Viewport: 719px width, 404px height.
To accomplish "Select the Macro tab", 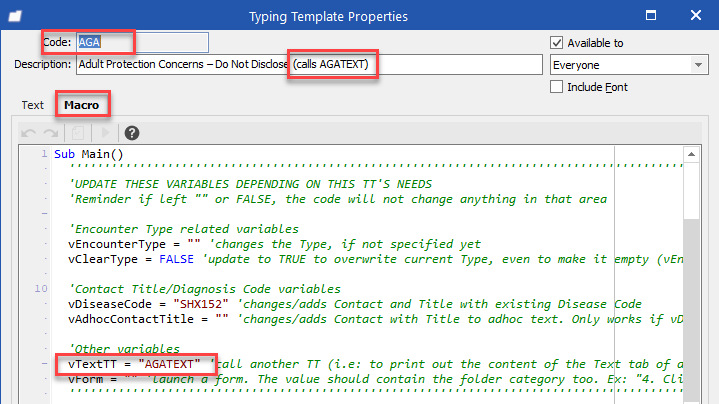I will point(82,105).
